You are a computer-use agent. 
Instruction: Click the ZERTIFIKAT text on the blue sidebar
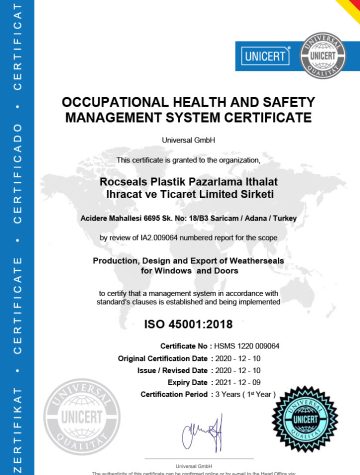pos(17,431)
